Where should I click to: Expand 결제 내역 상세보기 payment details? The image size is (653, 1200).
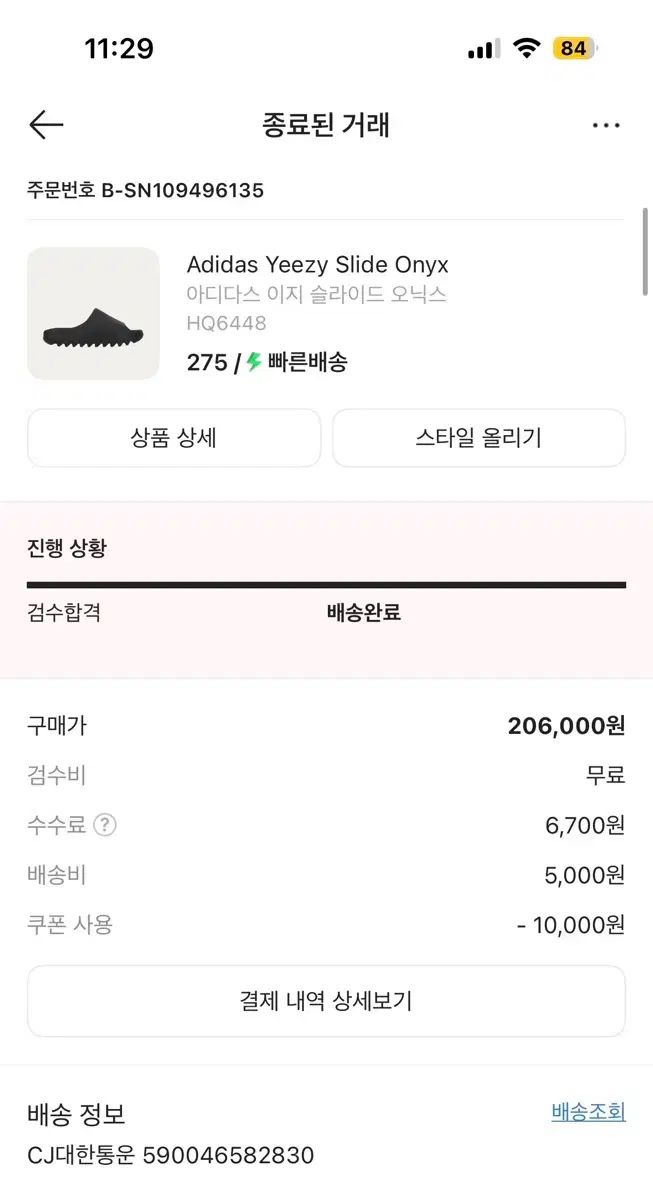[326, 1001]
